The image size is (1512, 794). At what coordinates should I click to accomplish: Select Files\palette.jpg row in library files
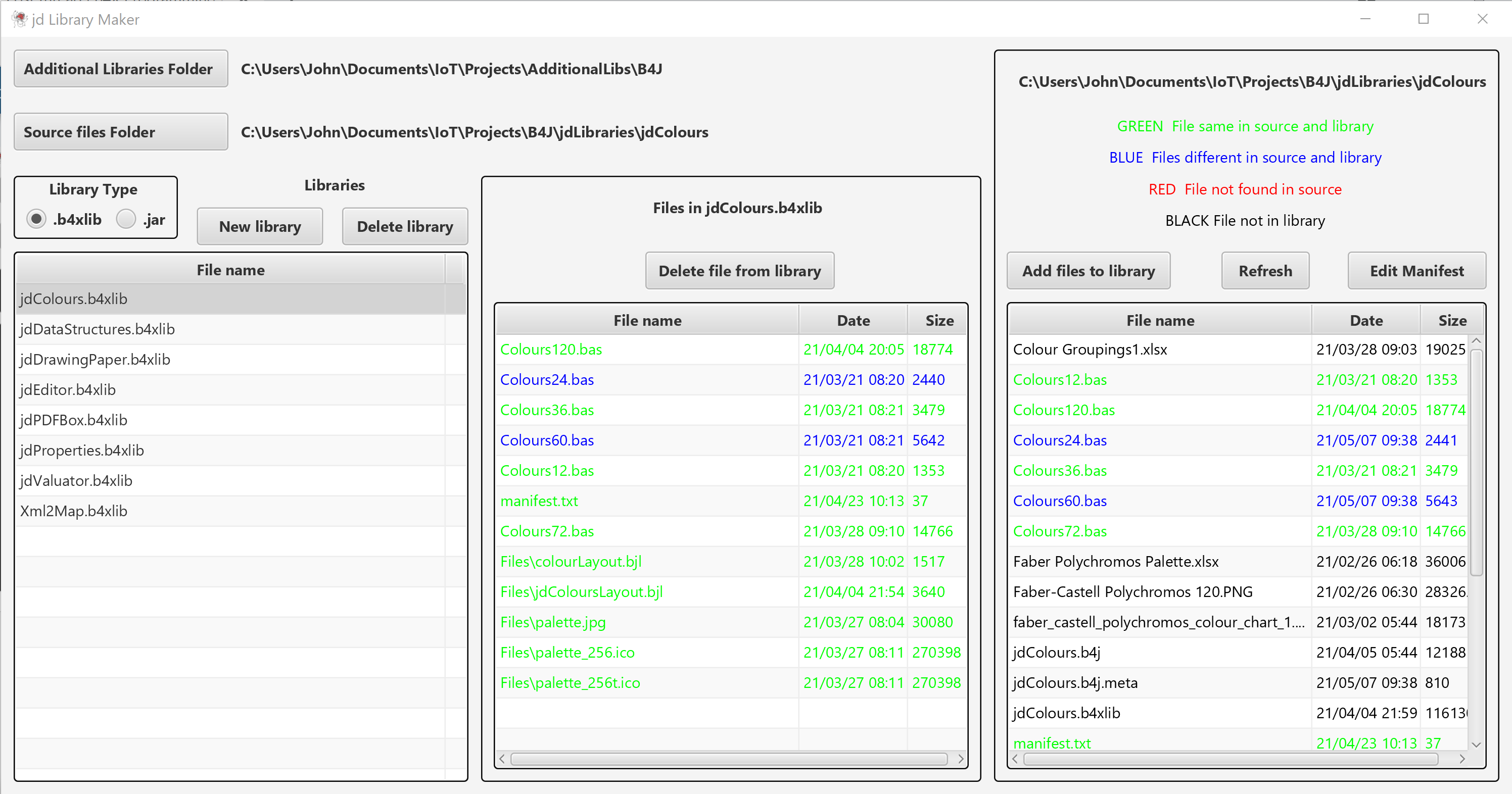(x=553, y=622)
